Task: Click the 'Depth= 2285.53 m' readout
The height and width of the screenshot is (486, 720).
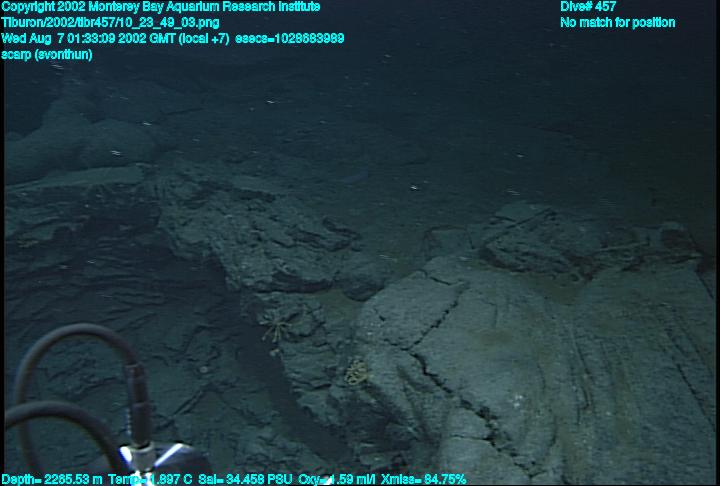Action: click(52, 480)
